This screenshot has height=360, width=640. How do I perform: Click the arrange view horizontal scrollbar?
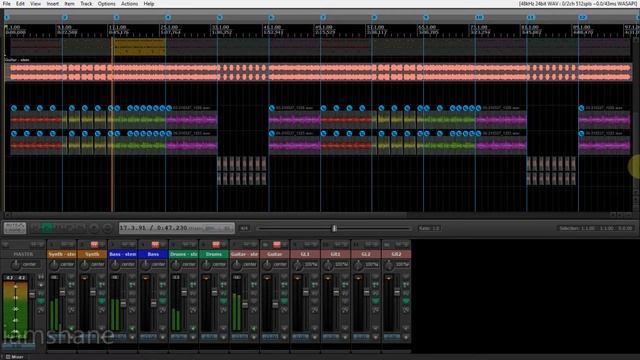[x=207, y=214]
